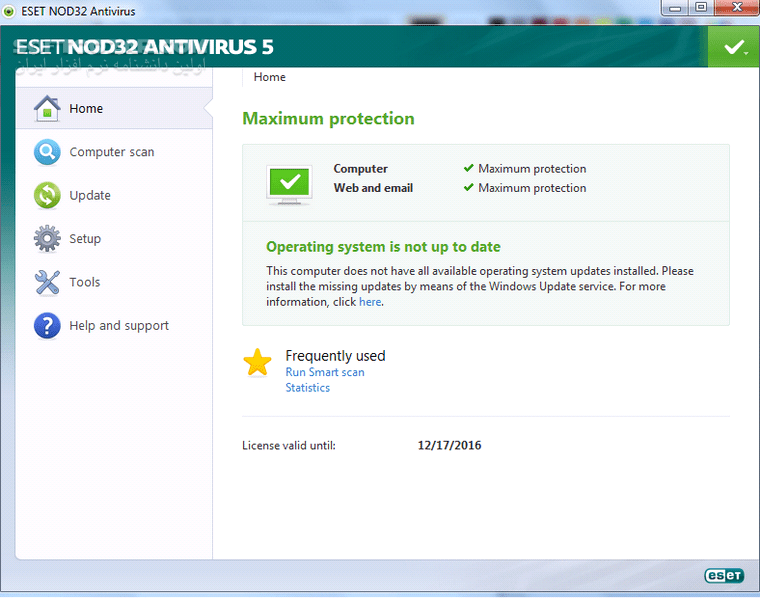This screenshot has width=760, height=598.
Task: Click the 'Frequently used' heading
Action: (x=335, y=356)
